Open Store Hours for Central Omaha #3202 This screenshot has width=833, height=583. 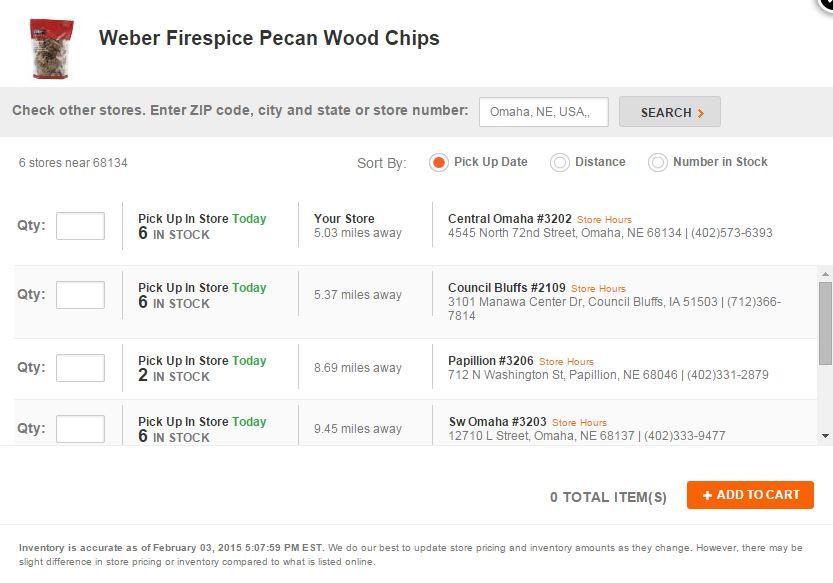coord(604,220)
